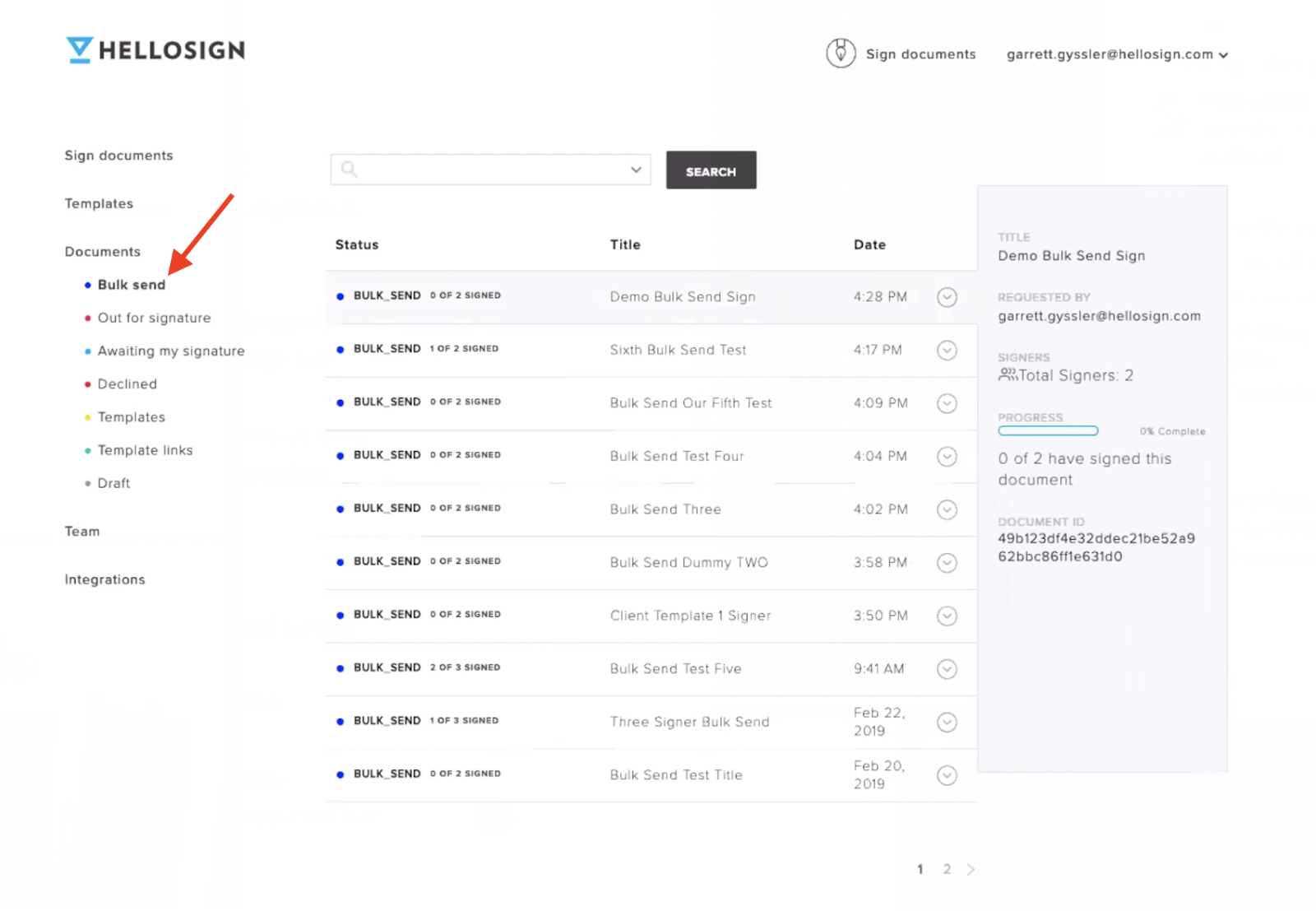Click the 4:28 PM date cell
The height and width of the screenshot is (911, 1316).
click(880, 296)
